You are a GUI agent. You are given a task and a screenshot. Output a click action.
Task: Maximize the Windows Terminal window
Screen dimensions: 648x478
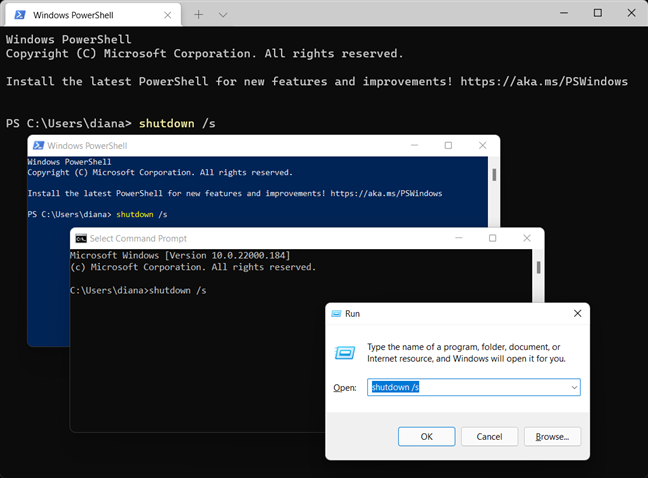(x=598, y=13)
